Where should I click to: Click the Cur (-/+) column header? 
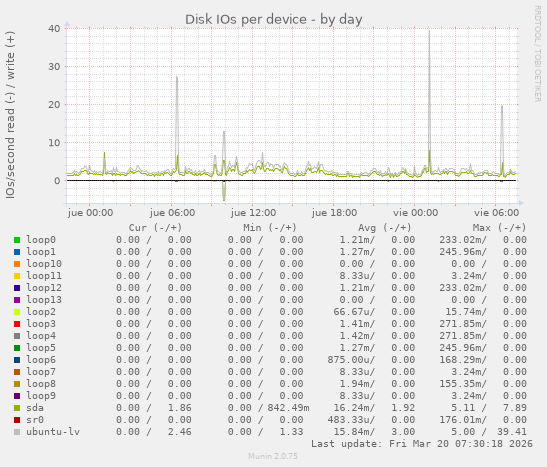pos(155,228)
